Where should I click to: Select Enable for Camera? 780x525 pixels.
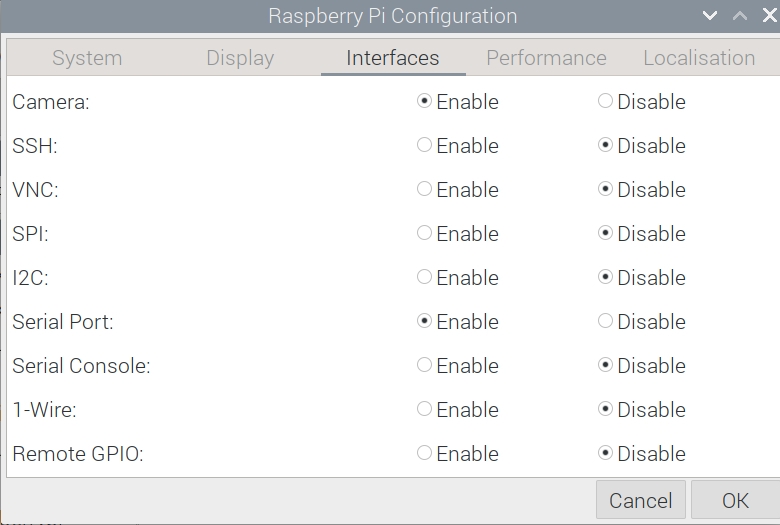pos(425,101)
